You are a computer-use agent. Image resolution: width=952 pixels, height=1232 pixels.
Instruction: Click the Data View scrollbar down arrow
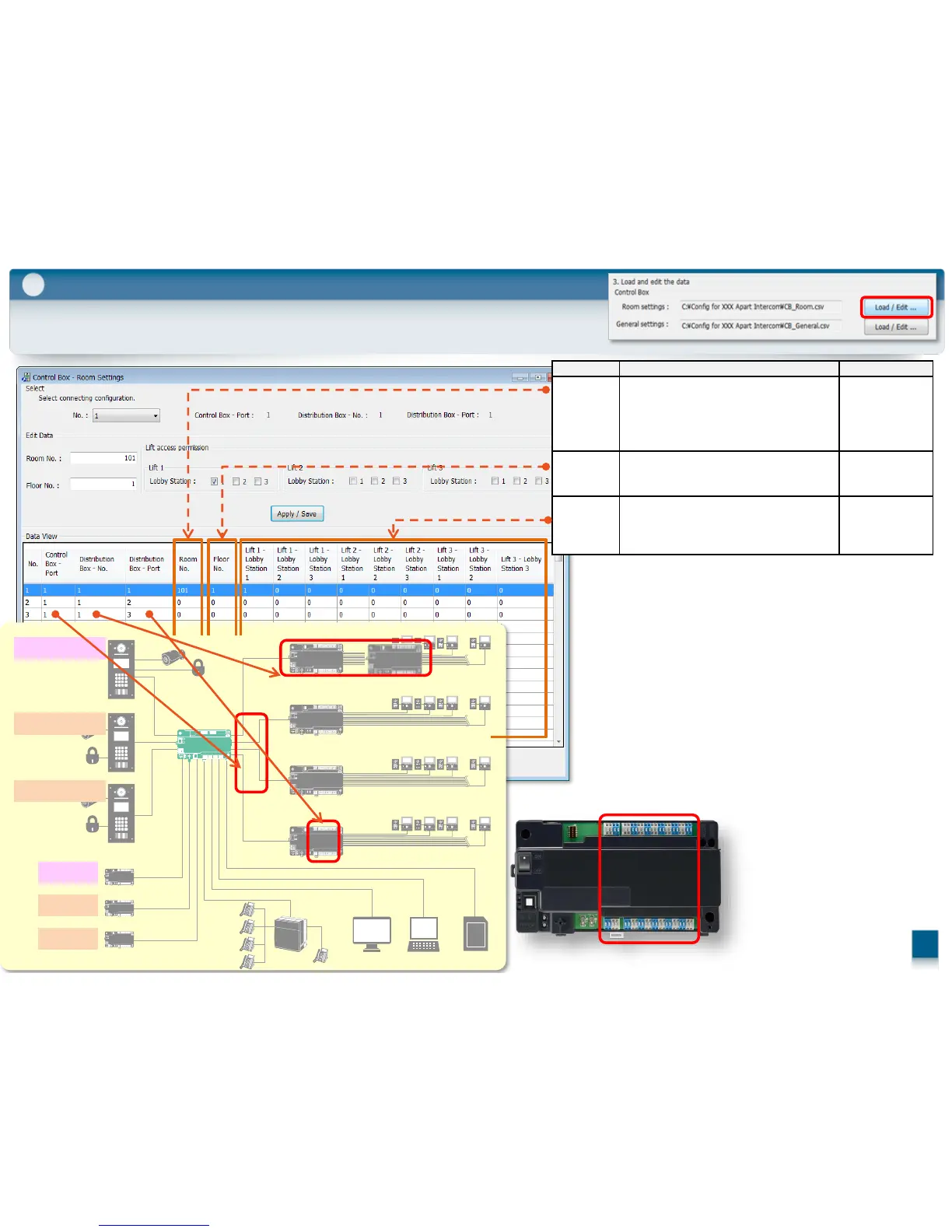(x=558, y=742)
